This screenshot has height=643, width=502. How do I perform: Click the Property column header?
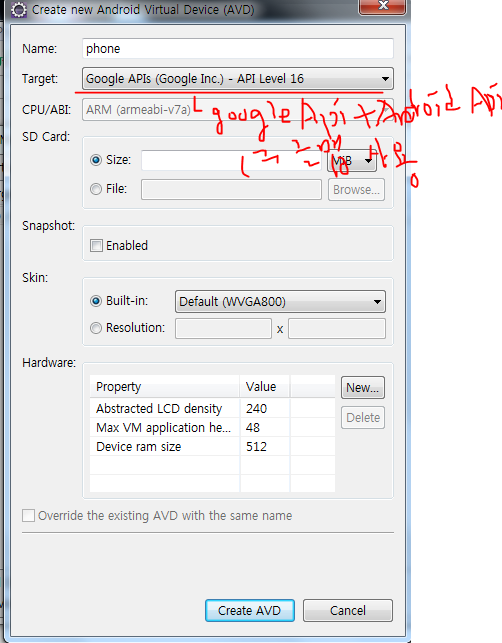pyautogui.click(x=164, y=386)
